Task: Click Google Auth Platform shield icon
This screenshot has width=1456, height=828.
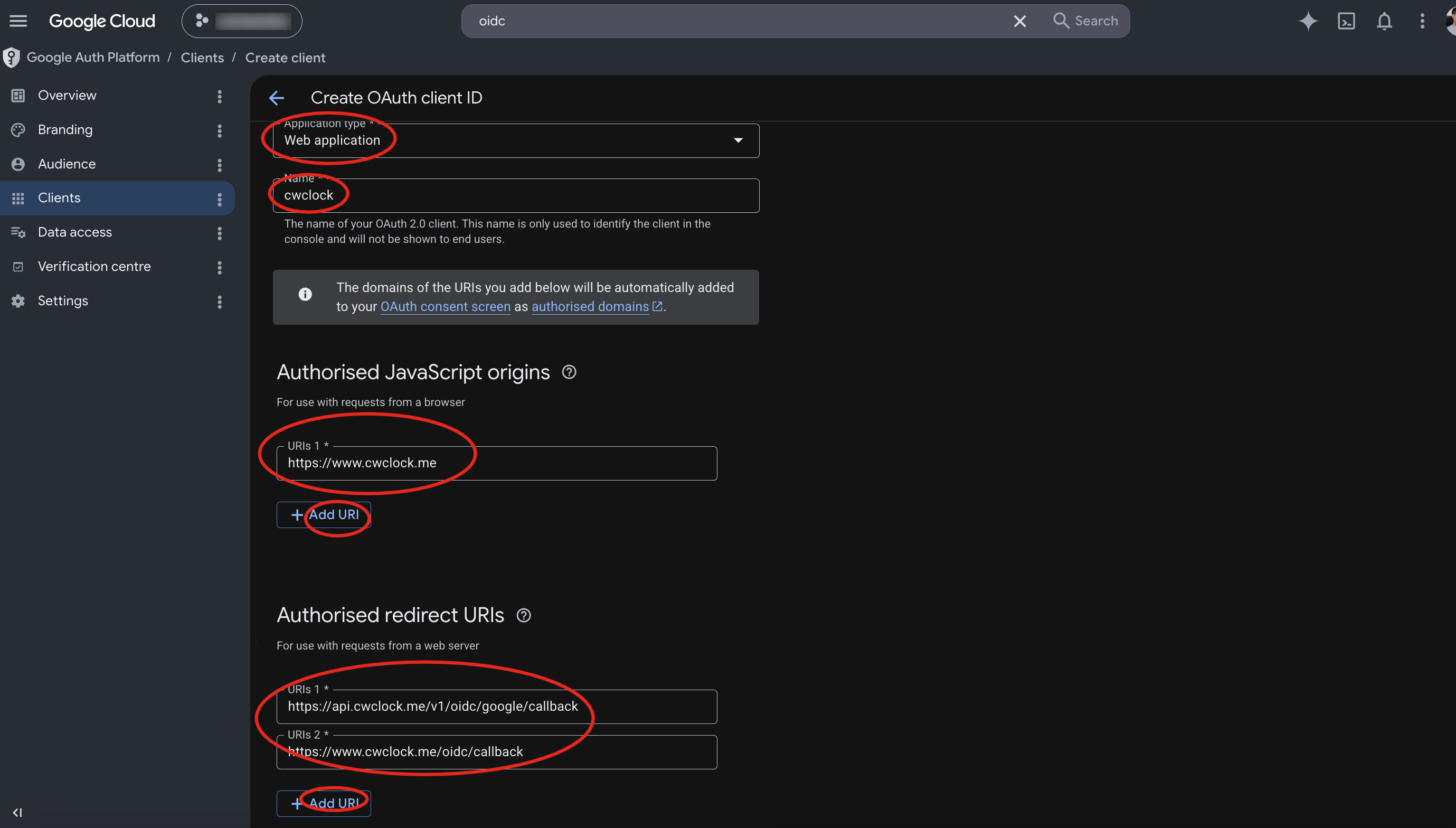Action: click(x=12, y=58)
